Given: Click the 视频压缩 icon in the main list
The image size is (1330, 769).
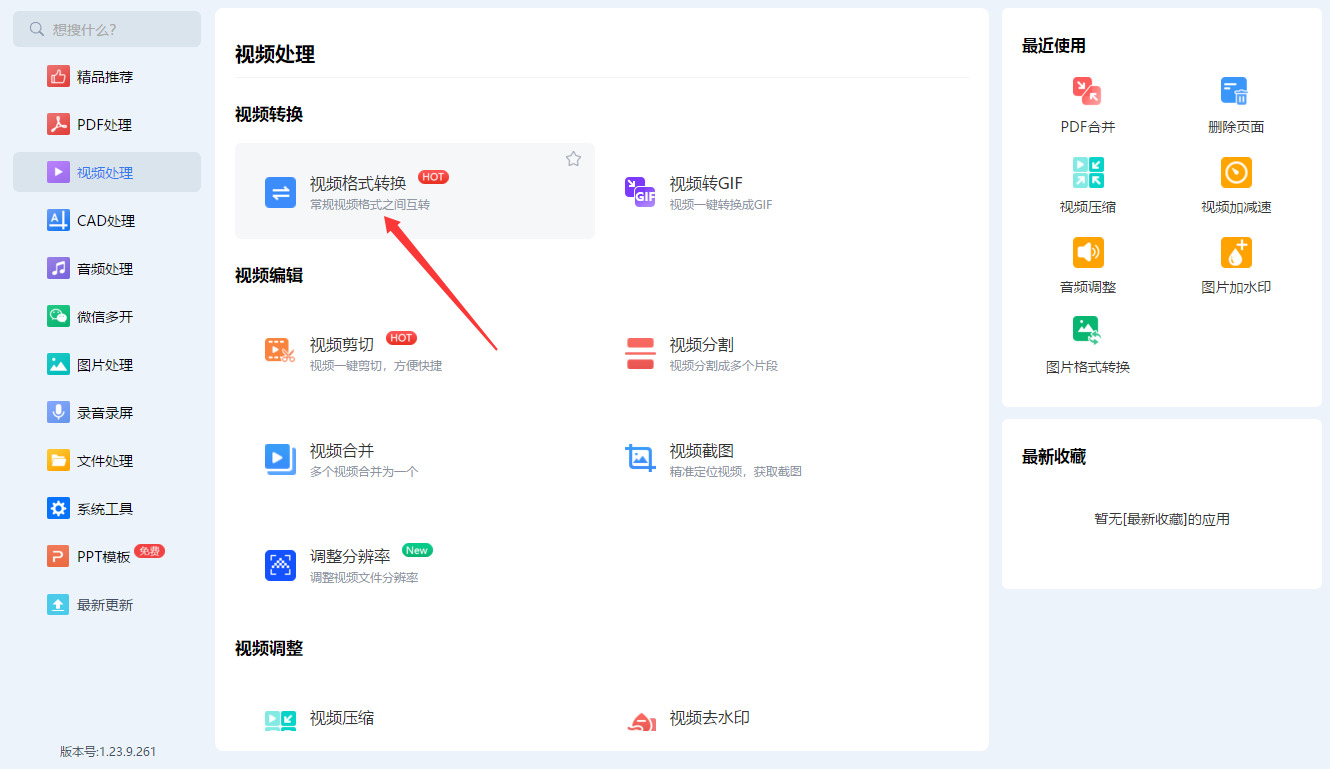Looking at the screenshot, I should click(280, 720).
